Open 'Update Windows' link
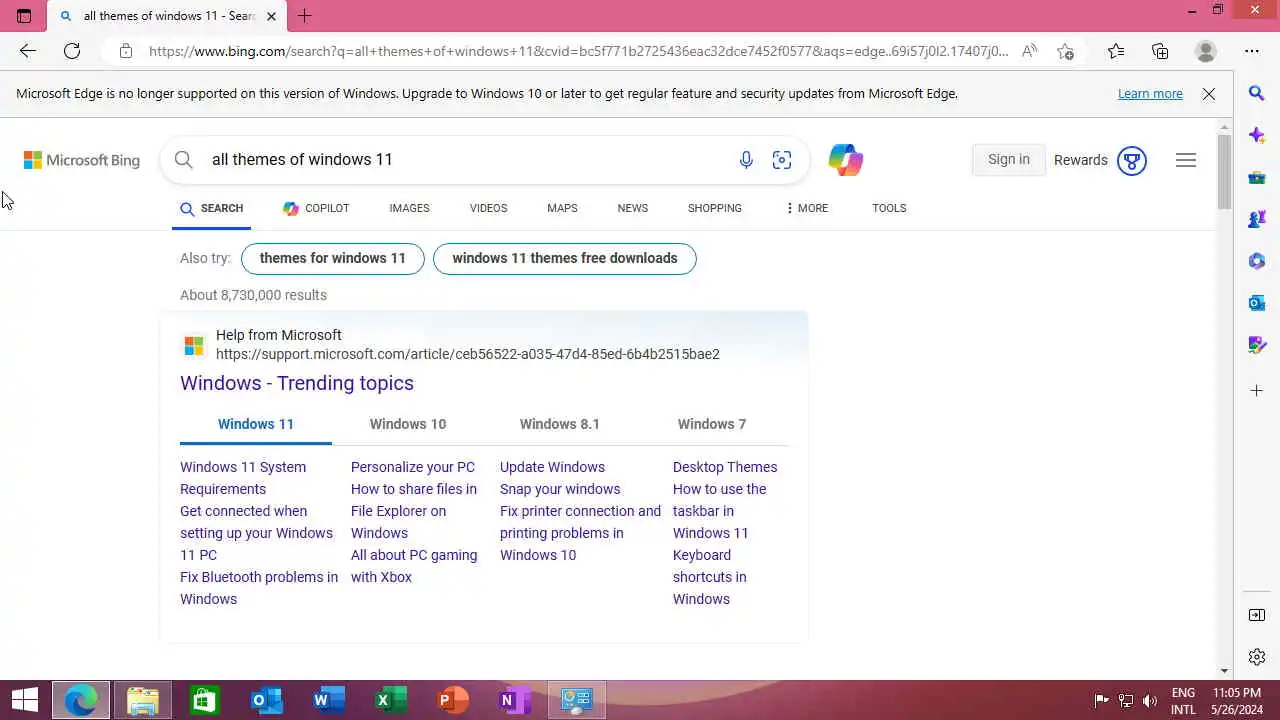This screenshot has width=1280, height=720. 552,467
